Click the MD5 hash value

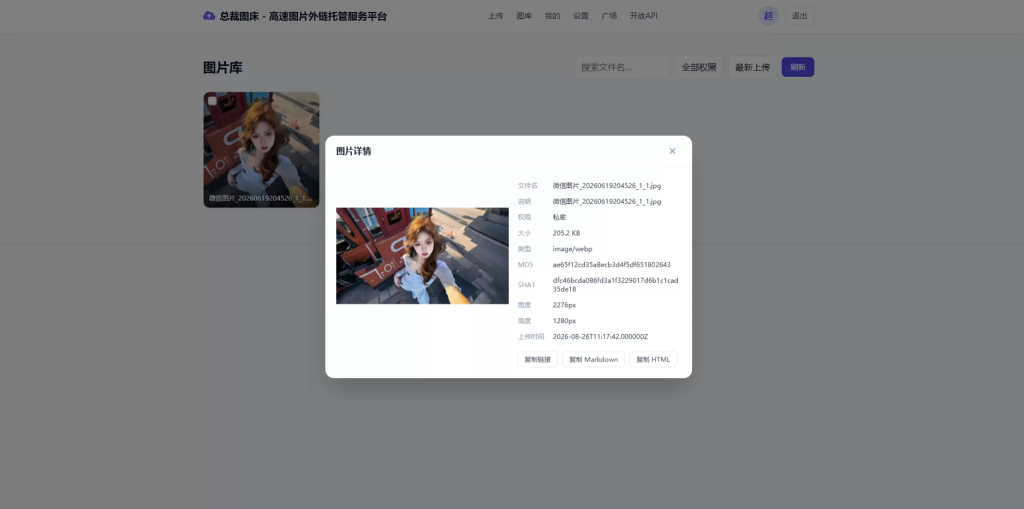click(611, 265)
